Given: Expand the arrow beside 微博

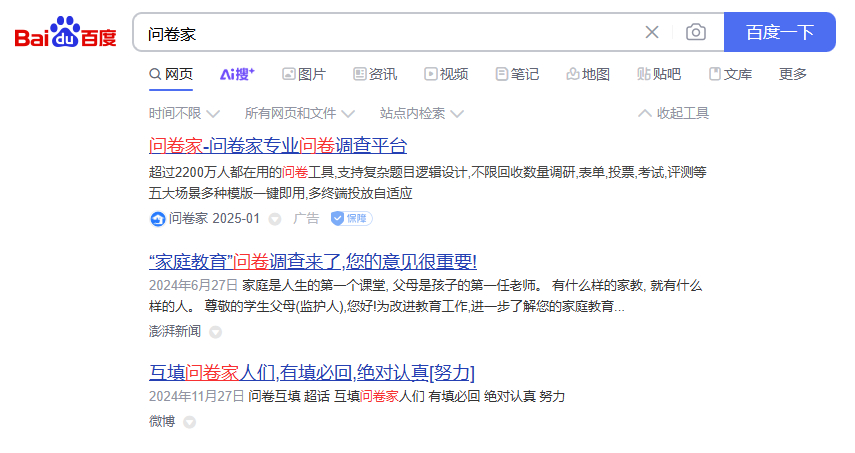Looking at the screenshot, I should [x=189, y=422].
